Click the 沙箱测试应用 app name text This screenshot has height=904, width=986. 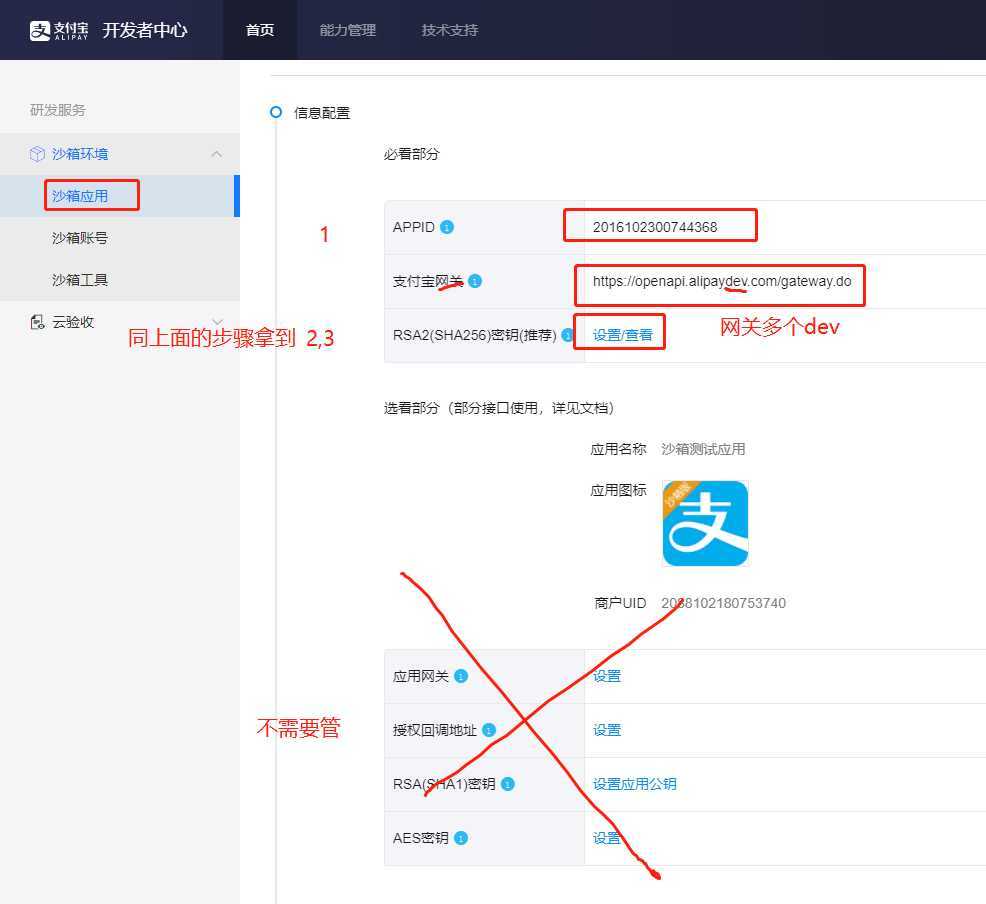tap(703, 449)
